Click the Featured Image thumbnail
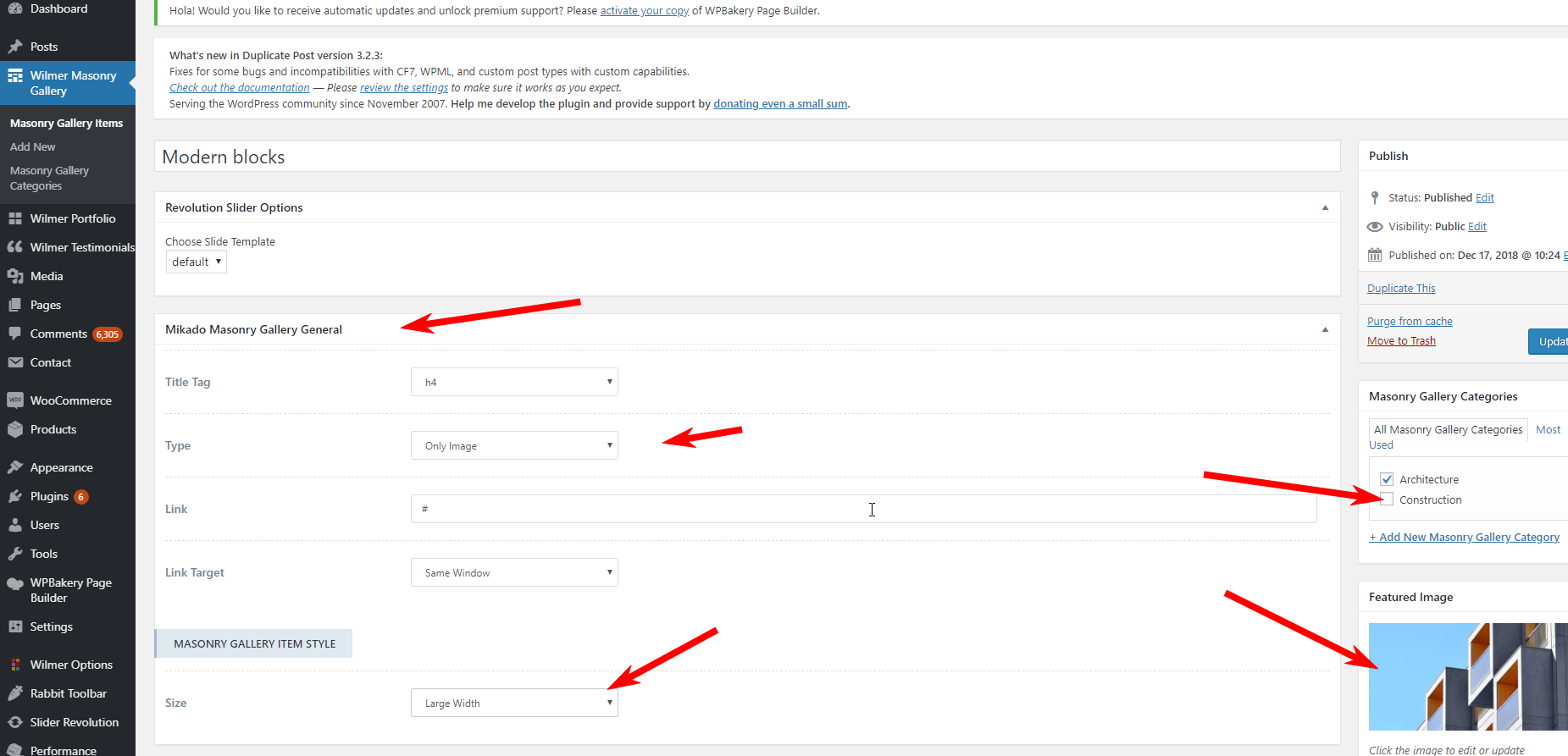Viewport: 1568px width, 756px height. pyautogui.click(x=1468, y=676)
